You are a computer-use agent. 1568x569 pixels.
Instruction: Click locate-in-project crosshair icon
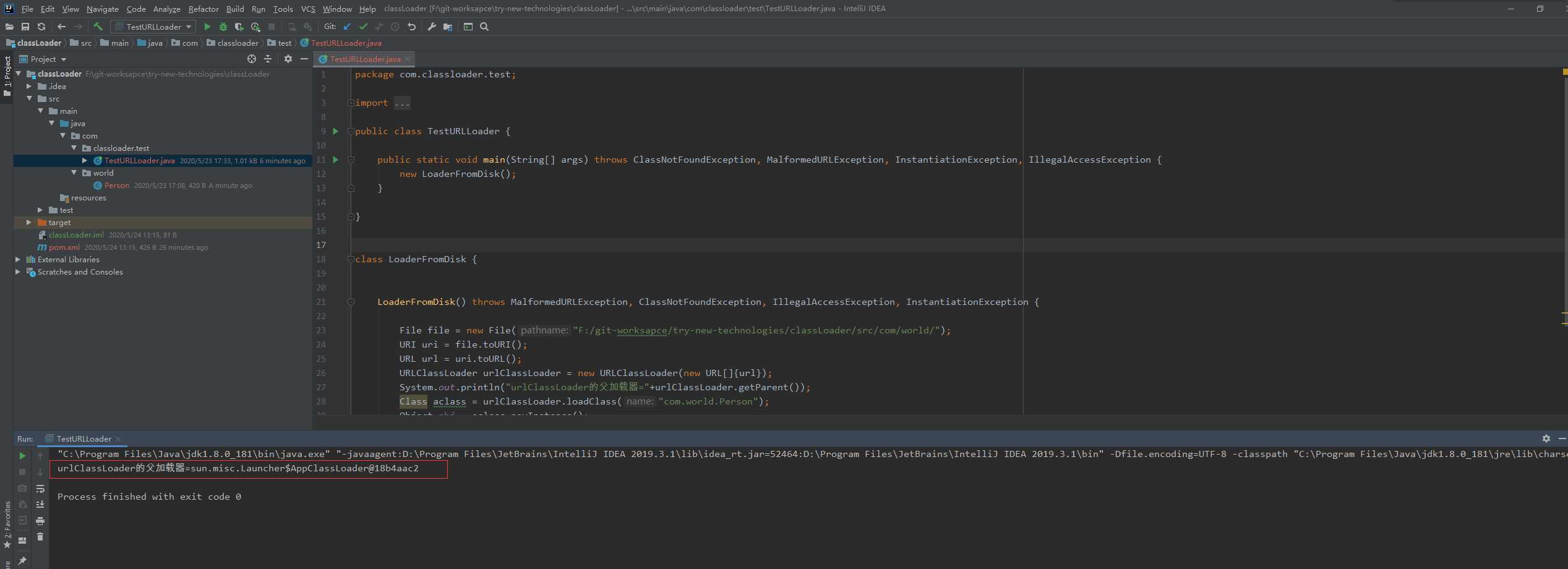pos(252,59)
